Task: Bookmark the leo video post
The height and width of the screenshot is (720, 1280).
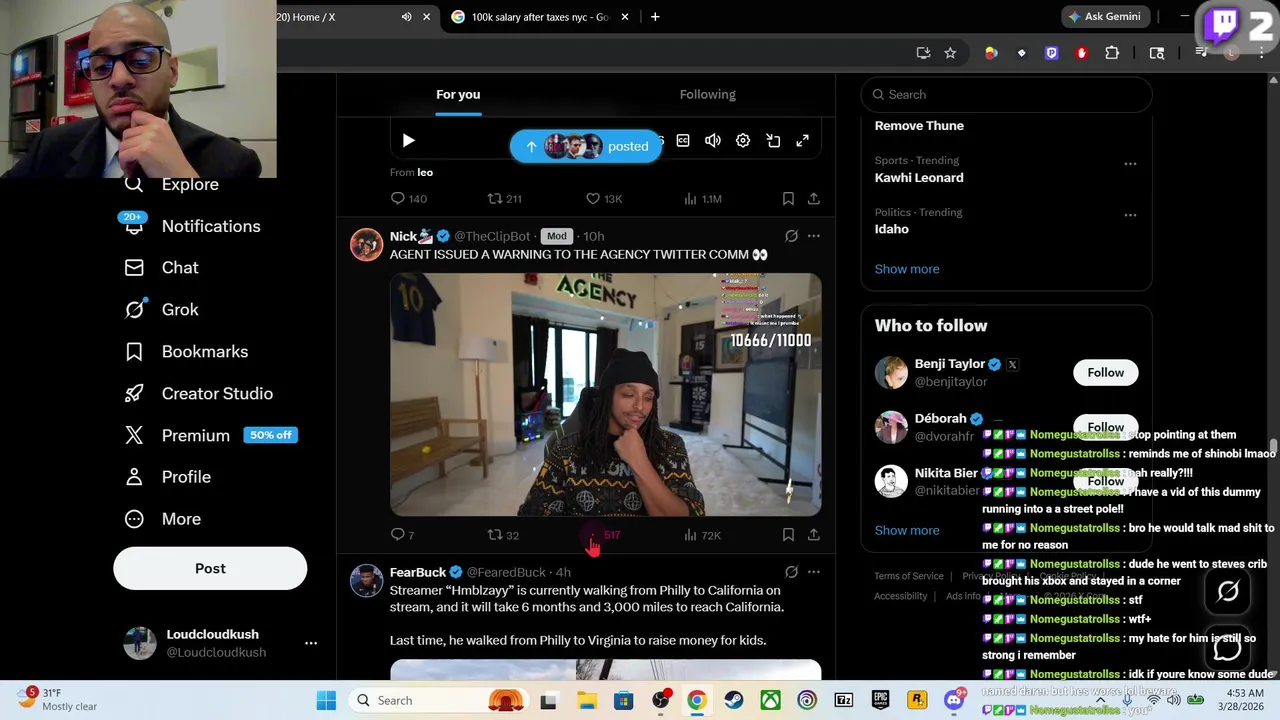Action: click(788, 199)
